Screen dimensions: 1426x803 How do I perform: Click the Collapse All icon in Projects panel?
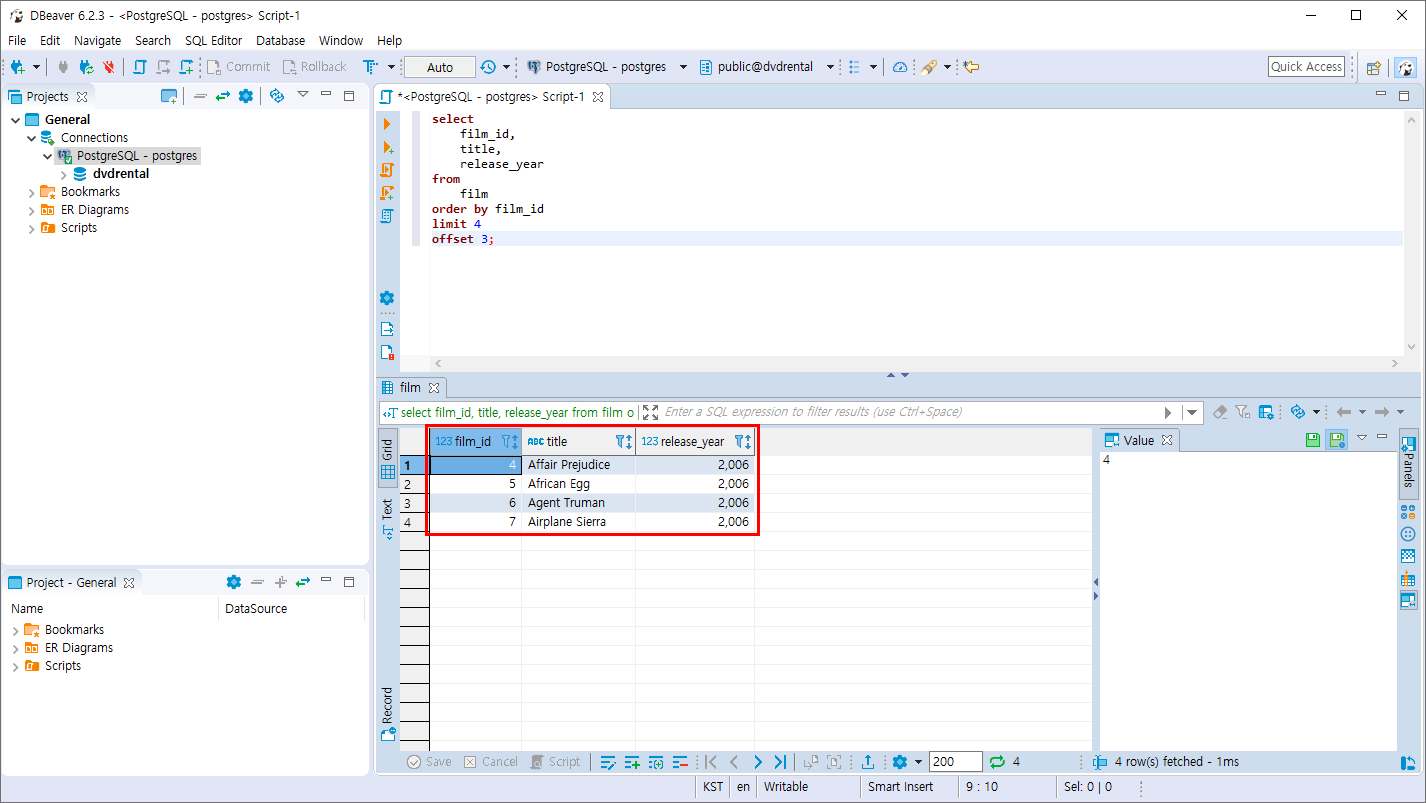[200, 96]
